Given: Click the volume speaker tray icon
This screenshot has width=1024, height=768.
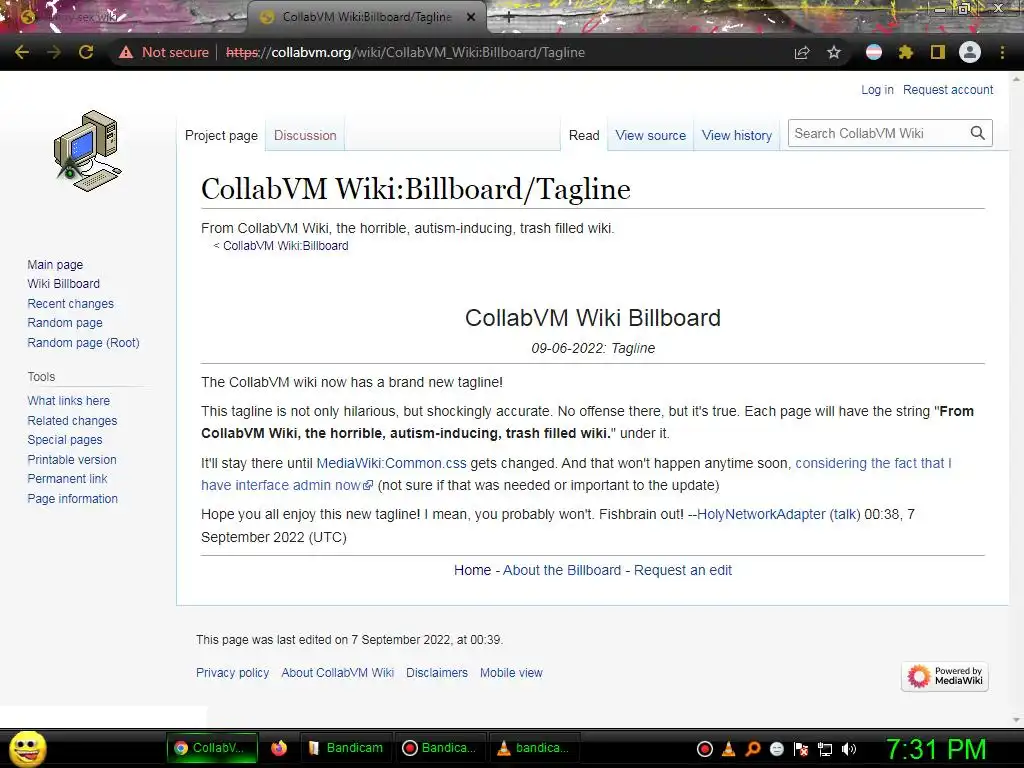Looking at the screenshot, I should click(x=849, y=749).
